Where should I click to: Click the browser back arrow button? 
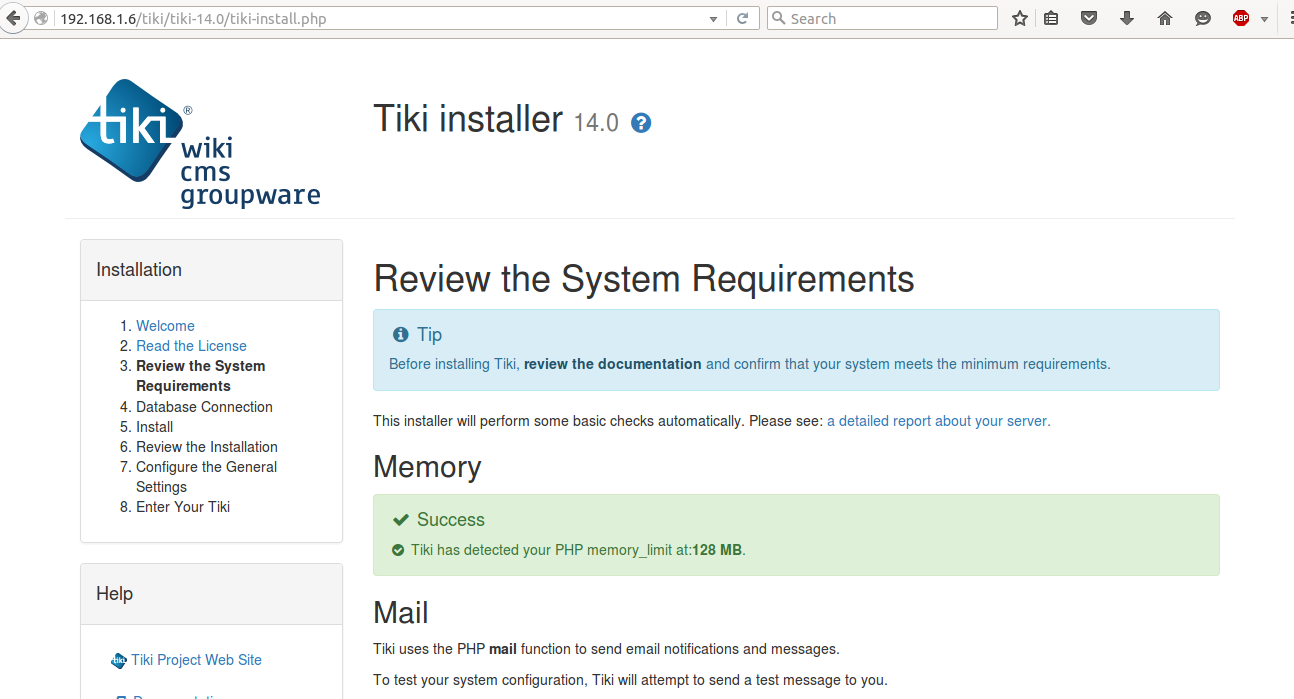13,18
